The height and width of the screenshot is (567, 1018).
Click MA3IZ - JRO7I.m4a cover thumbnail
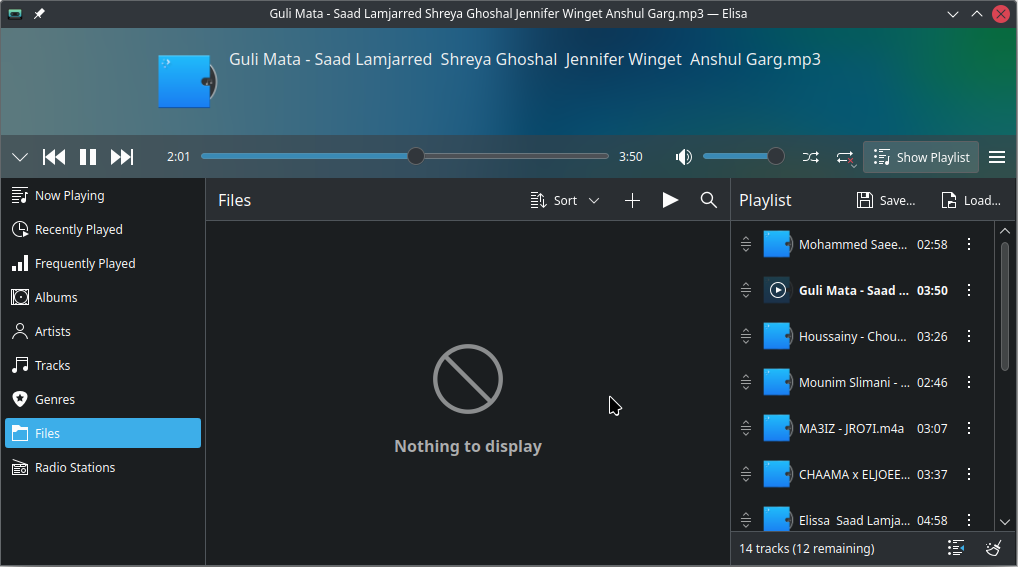pos(778,429)
